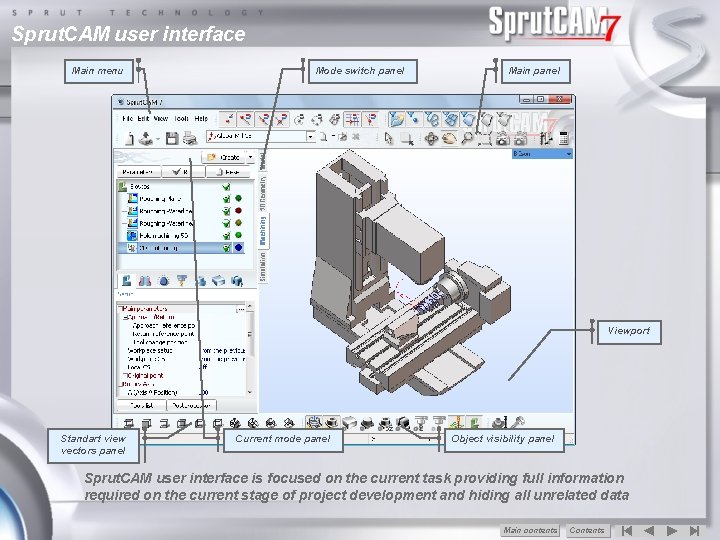Image resolution: width=720 pixels, height=540 pixels.
Task: Open the Create button dropdown arrow
Action: coord(250,157)
